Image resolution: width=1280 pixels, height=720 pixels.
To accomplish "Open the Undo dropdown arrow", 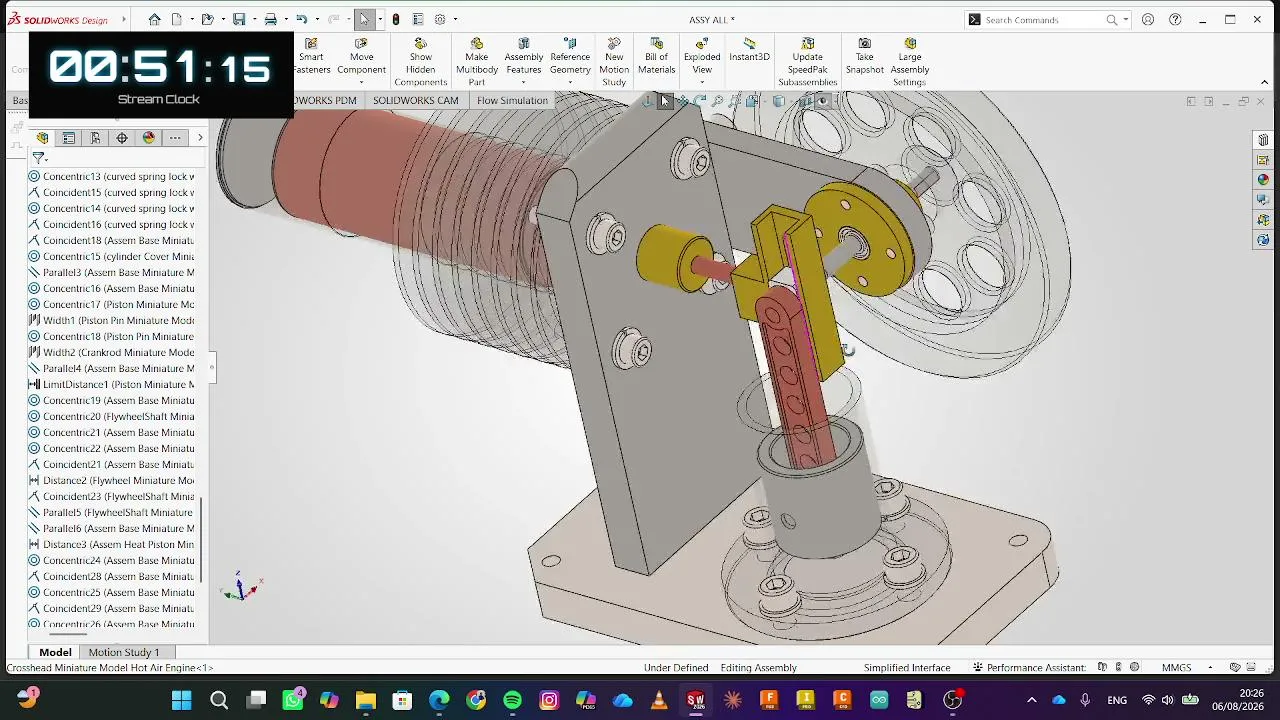I will pos(316,19).
